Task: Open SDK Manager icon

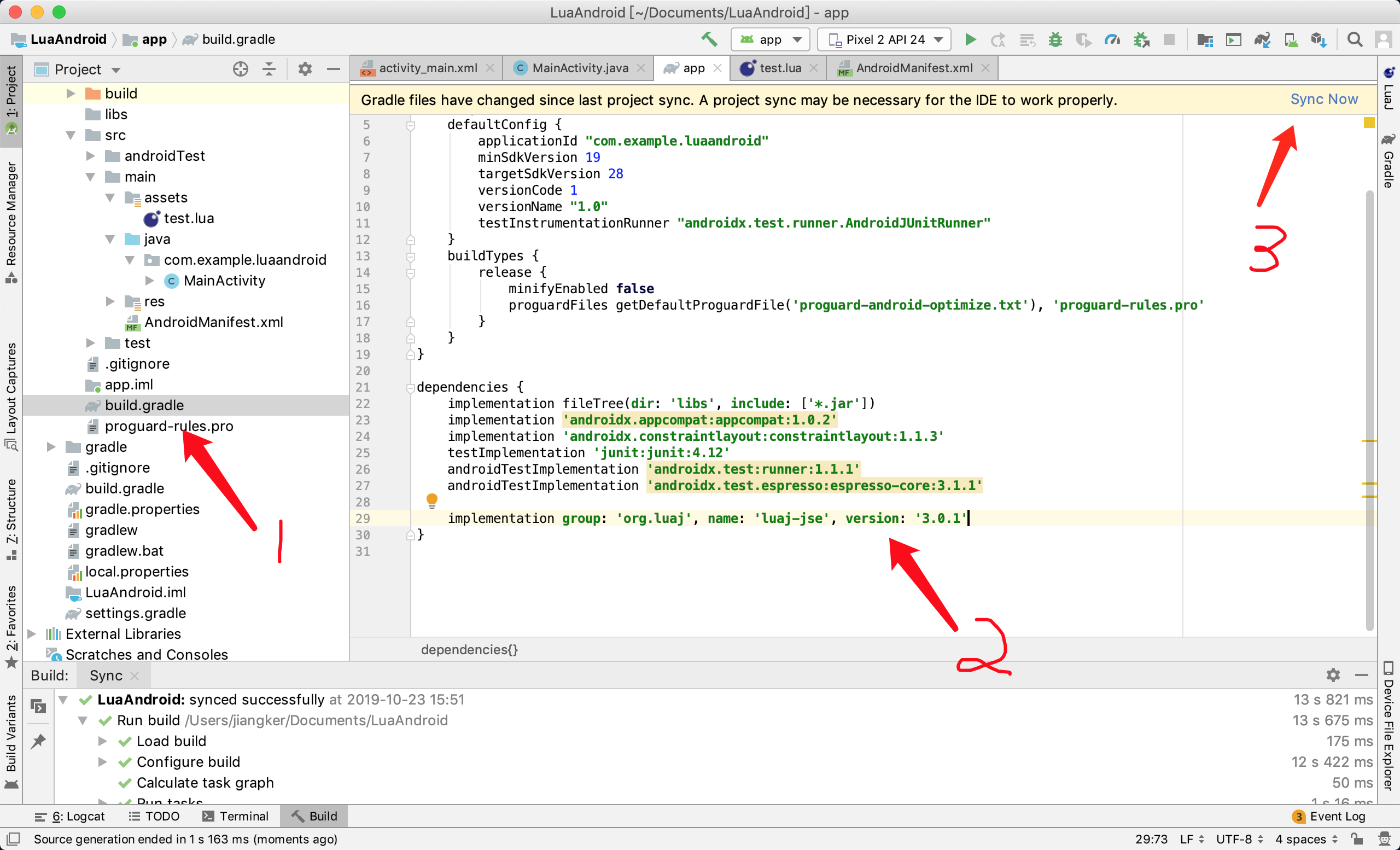Action: click(1319, 39)
